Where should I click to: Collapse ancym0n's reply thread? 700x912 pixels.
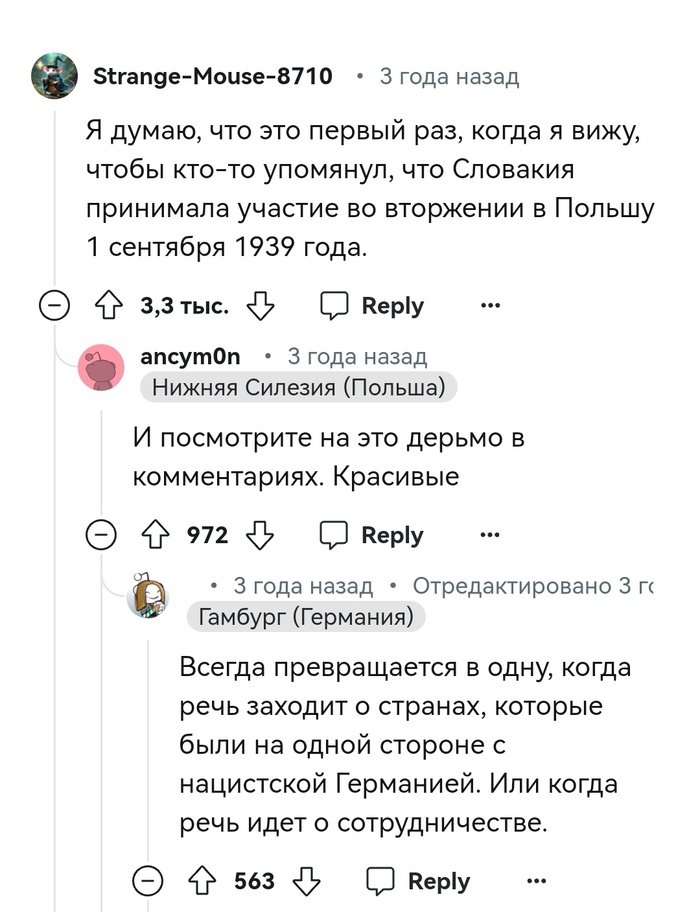click(101, 536)
